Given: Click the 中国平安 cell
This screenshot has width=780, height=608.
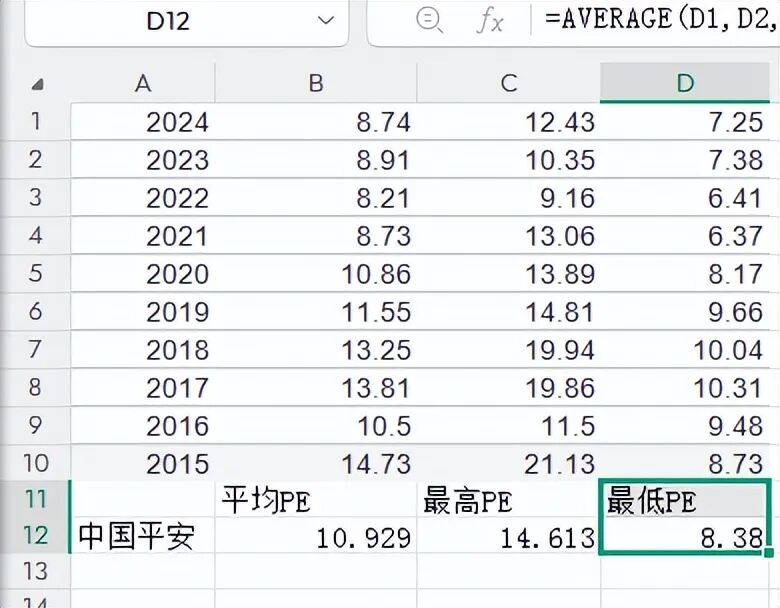Looking at the screenshot, I should [x=143, y=536].
